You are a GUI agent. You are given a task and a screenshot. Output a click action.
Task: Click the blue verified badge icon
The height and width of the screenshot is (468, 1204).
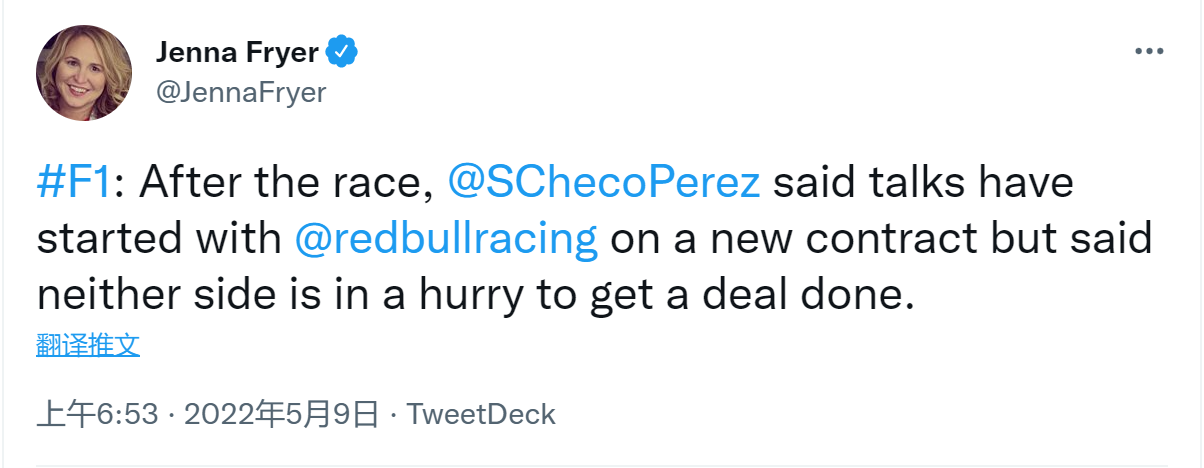(343, 51)
